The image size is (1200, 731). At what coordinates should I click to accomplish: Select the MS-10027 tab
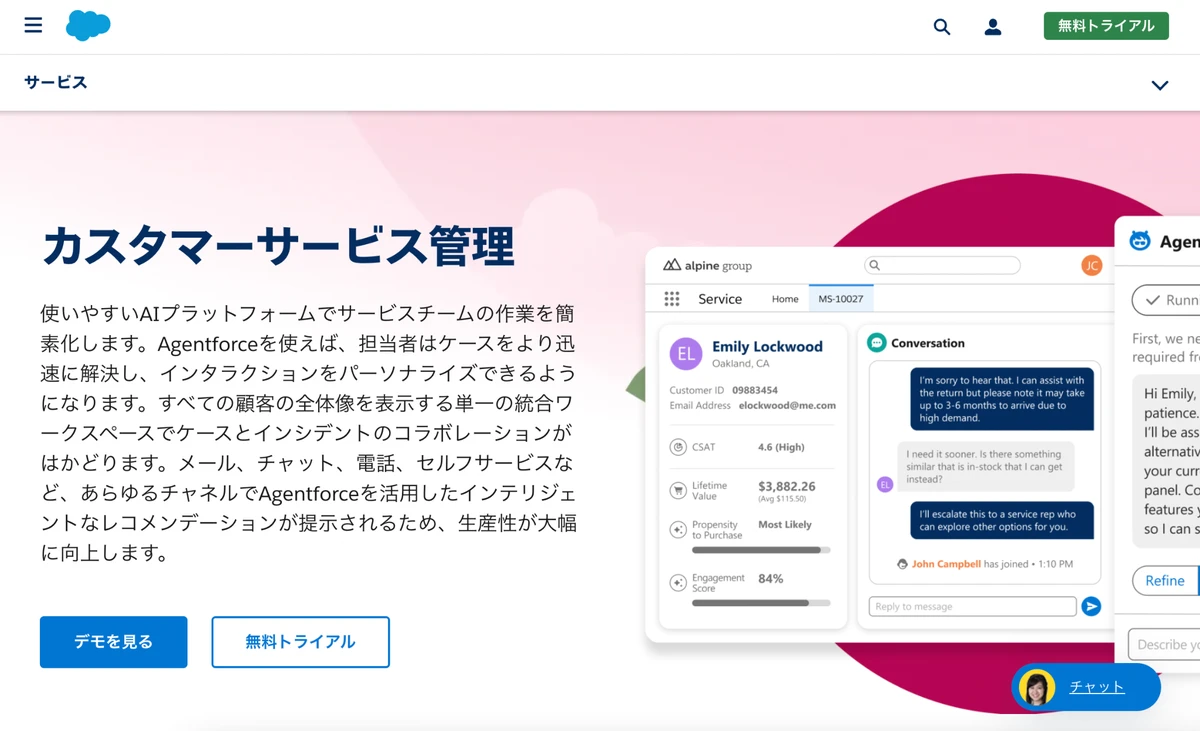tap(841, 299)
